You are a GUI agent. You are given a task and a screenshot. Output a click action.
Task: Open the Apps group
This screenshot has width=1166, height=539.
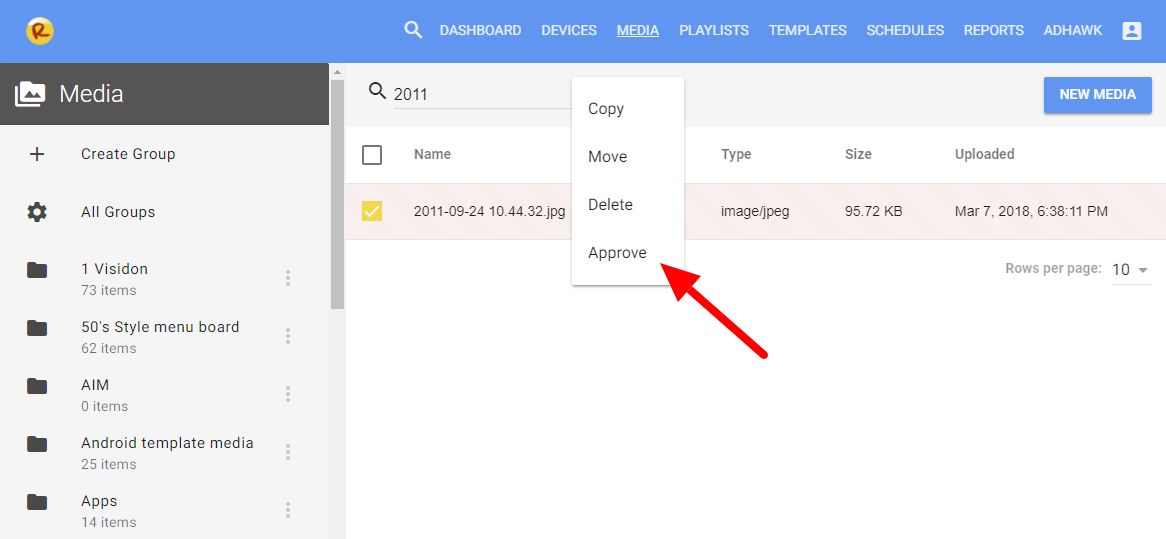[99, 501]
